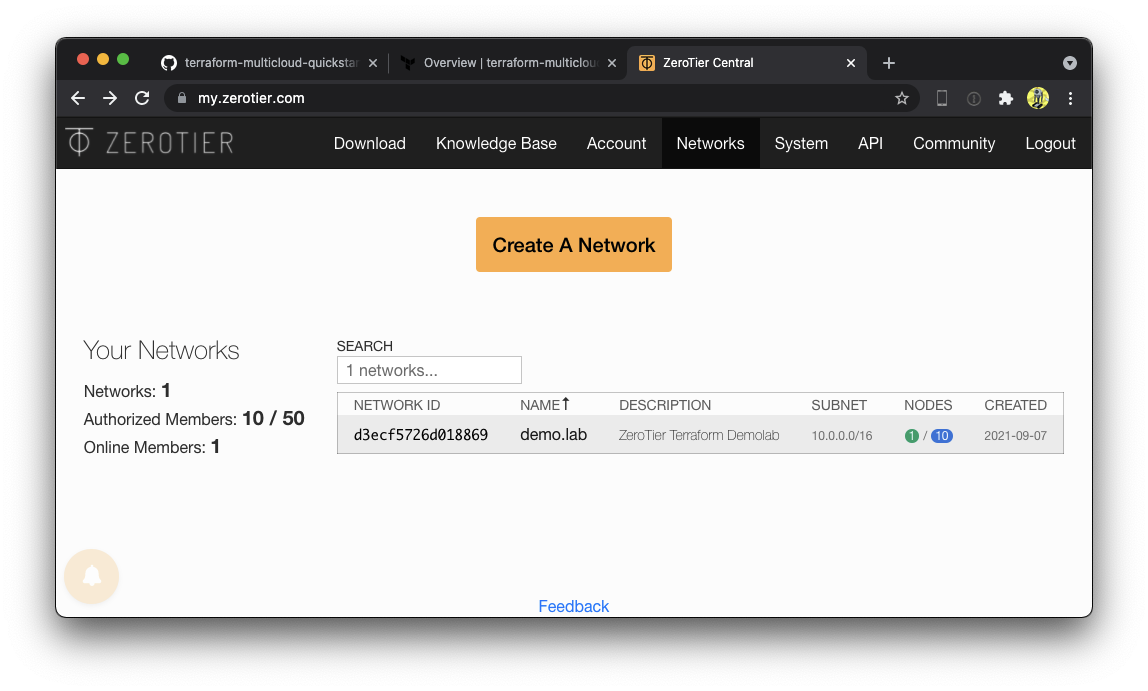Bookmark page with the star icon
Screen dimensions: 1148x691
click(902, 98)
